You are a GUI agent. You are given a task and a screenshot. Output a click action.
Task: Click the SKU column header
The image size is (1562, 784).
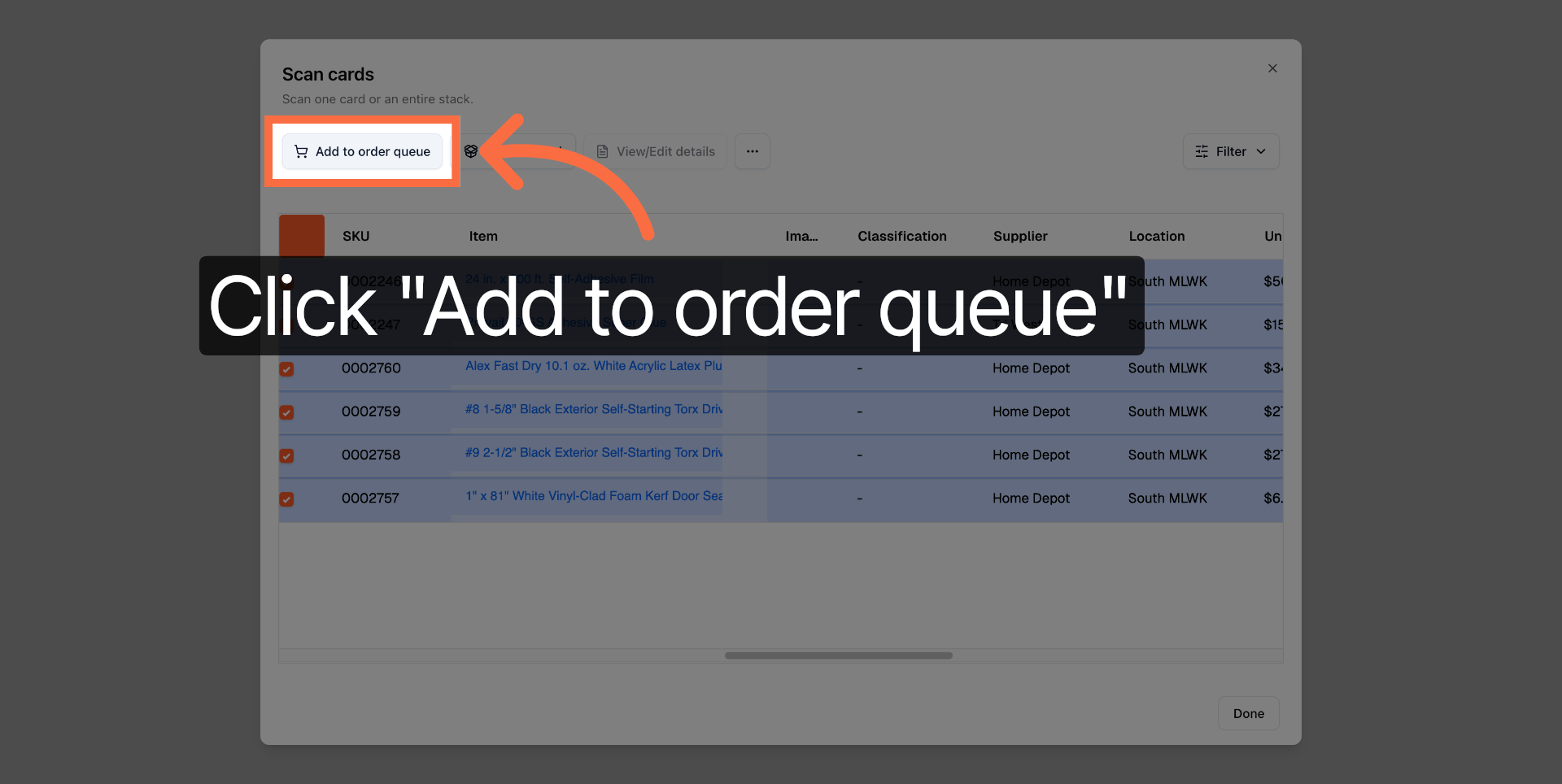(x=356, y=236)
